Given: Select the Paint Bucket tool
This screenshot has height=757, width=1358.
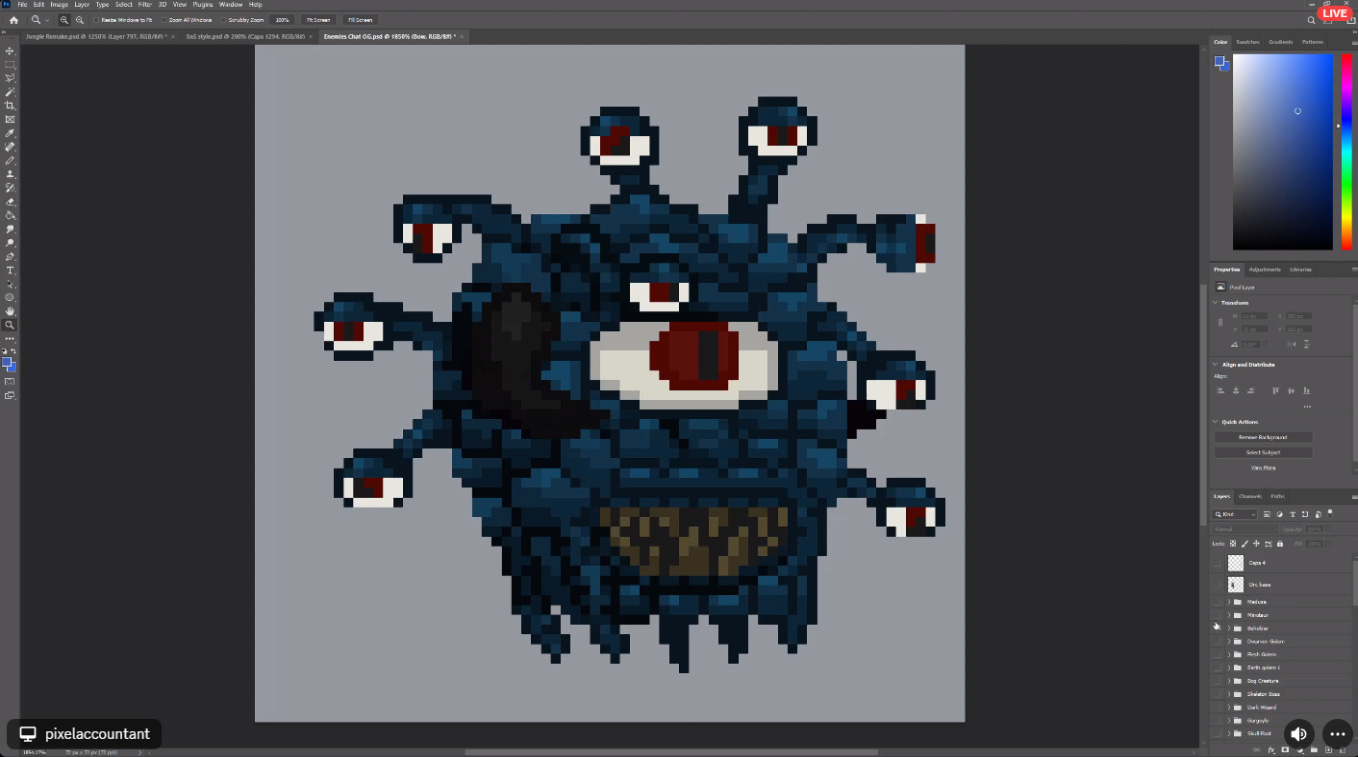Looking at the screenshot, I should coord(10,215).
